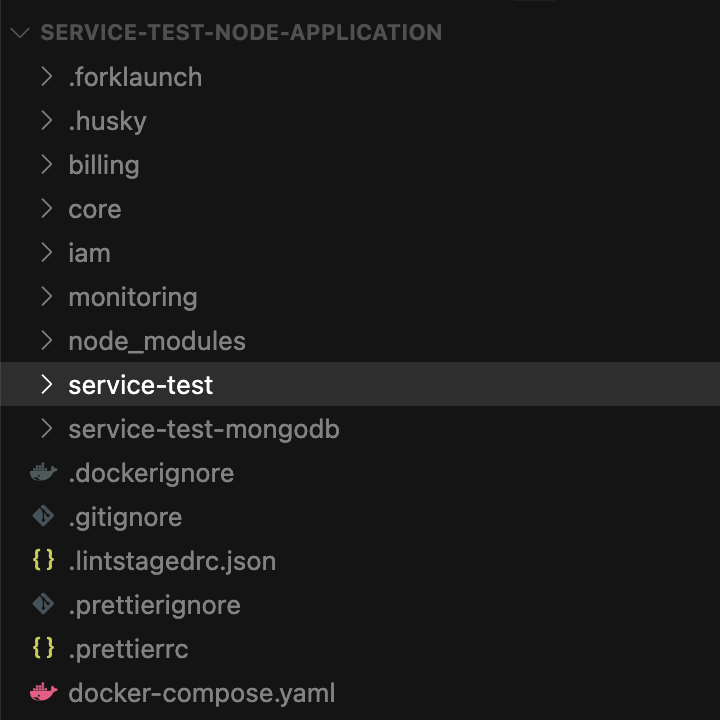Select the highlighted service-test folder

click(x=140, y=385)
